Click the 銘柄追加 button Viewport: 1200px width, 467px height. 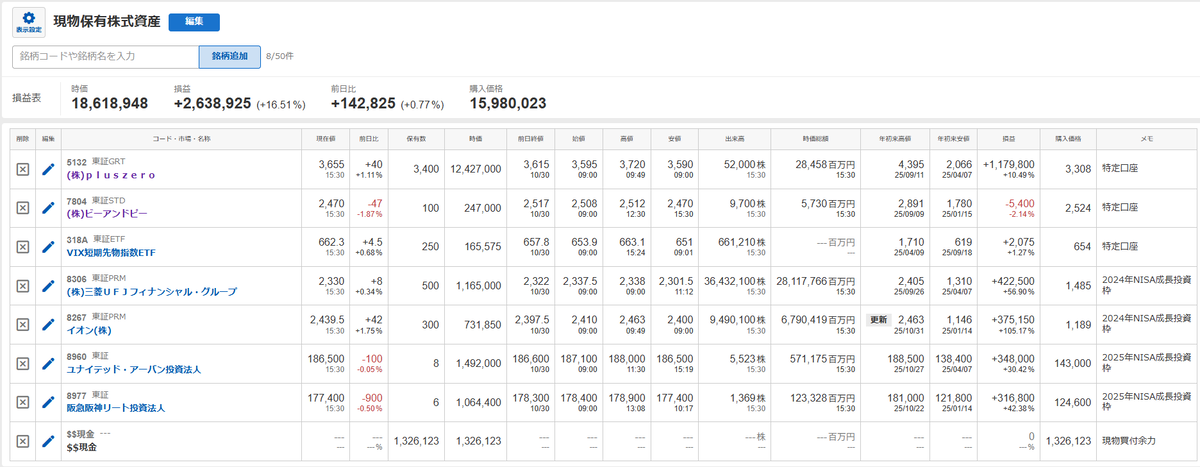click(230, 56)
